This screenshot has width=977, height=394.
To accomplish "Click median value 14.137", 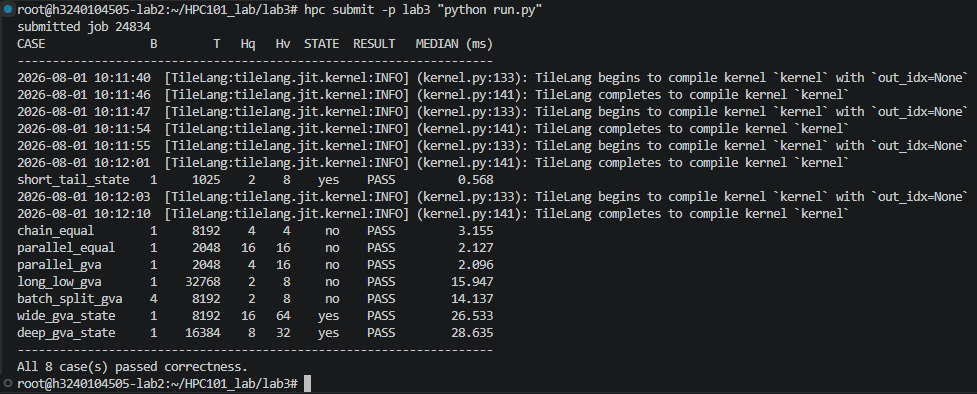I will point(472,299).
